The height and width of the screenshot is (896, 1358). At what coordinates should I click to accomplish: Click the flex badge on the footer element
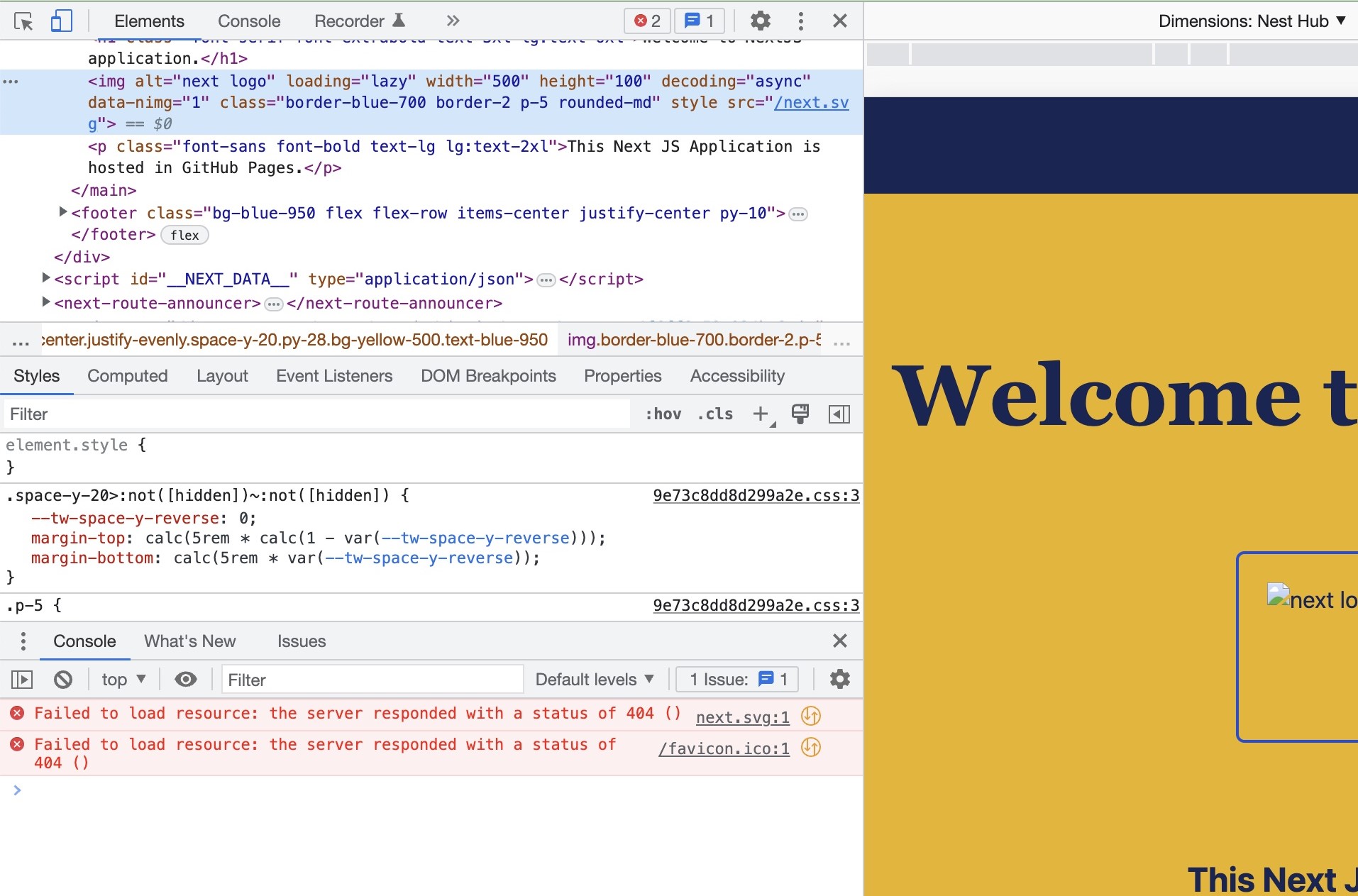pos(184,235)
